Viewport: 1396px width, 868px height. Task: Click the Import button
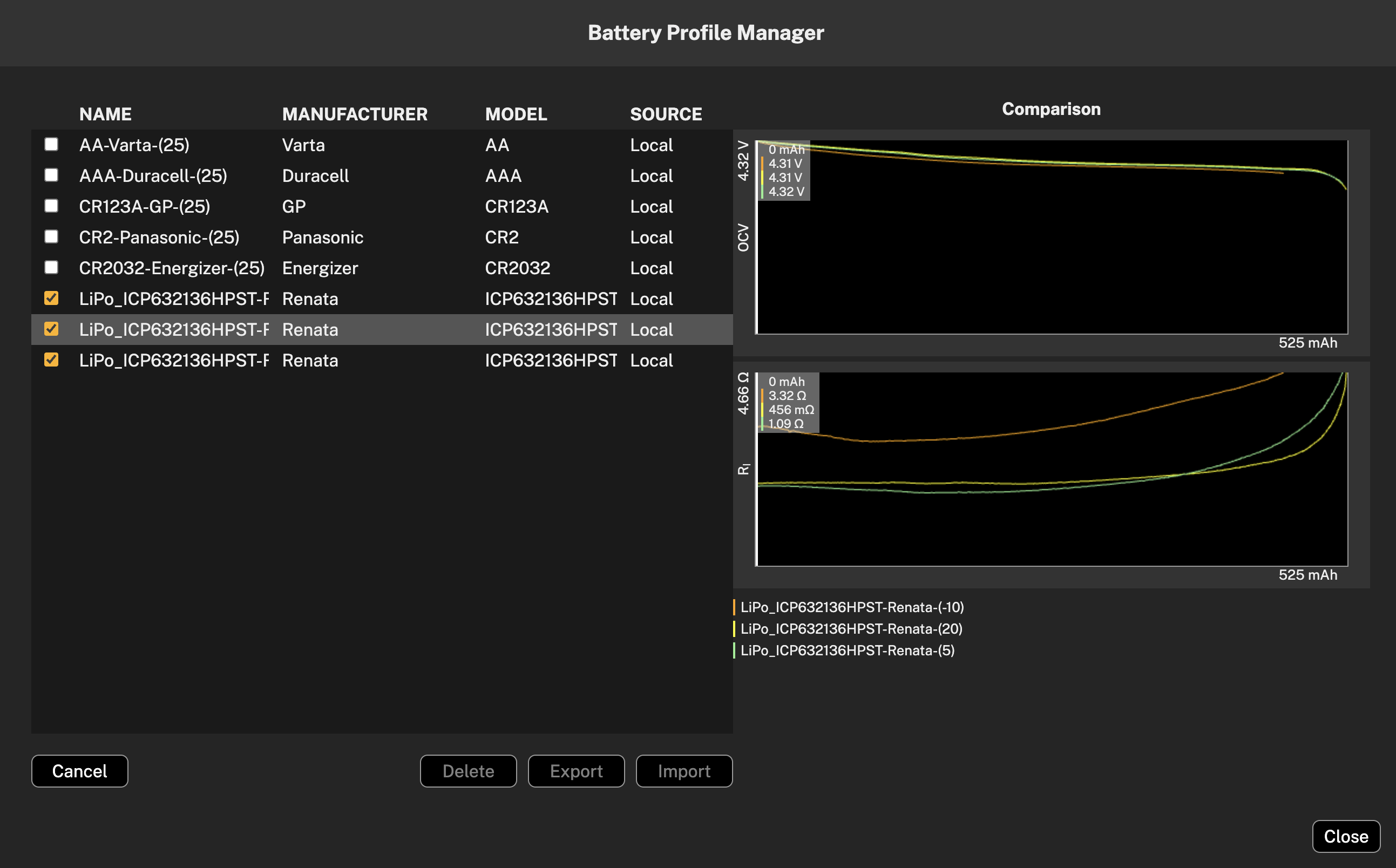click(684, 771)
